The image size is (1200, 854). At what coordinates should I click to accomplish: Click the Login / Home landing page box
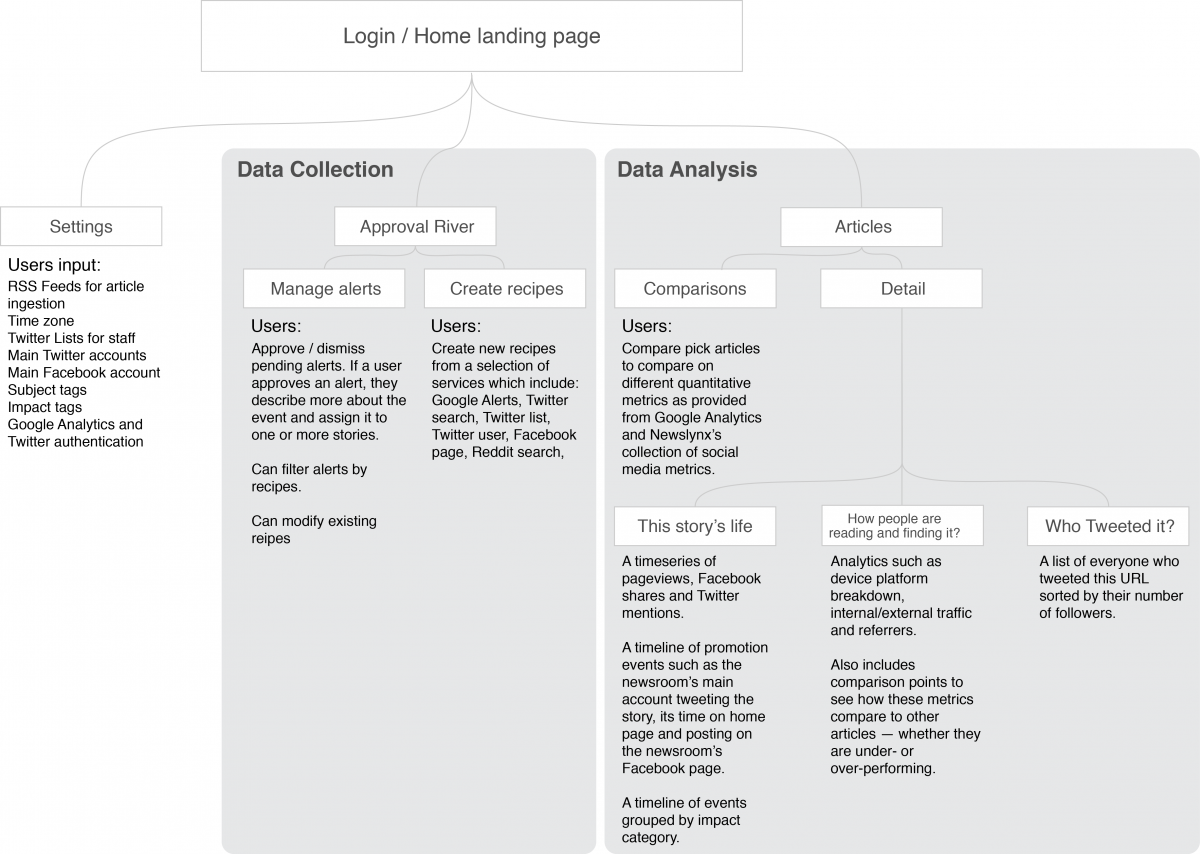471,37
